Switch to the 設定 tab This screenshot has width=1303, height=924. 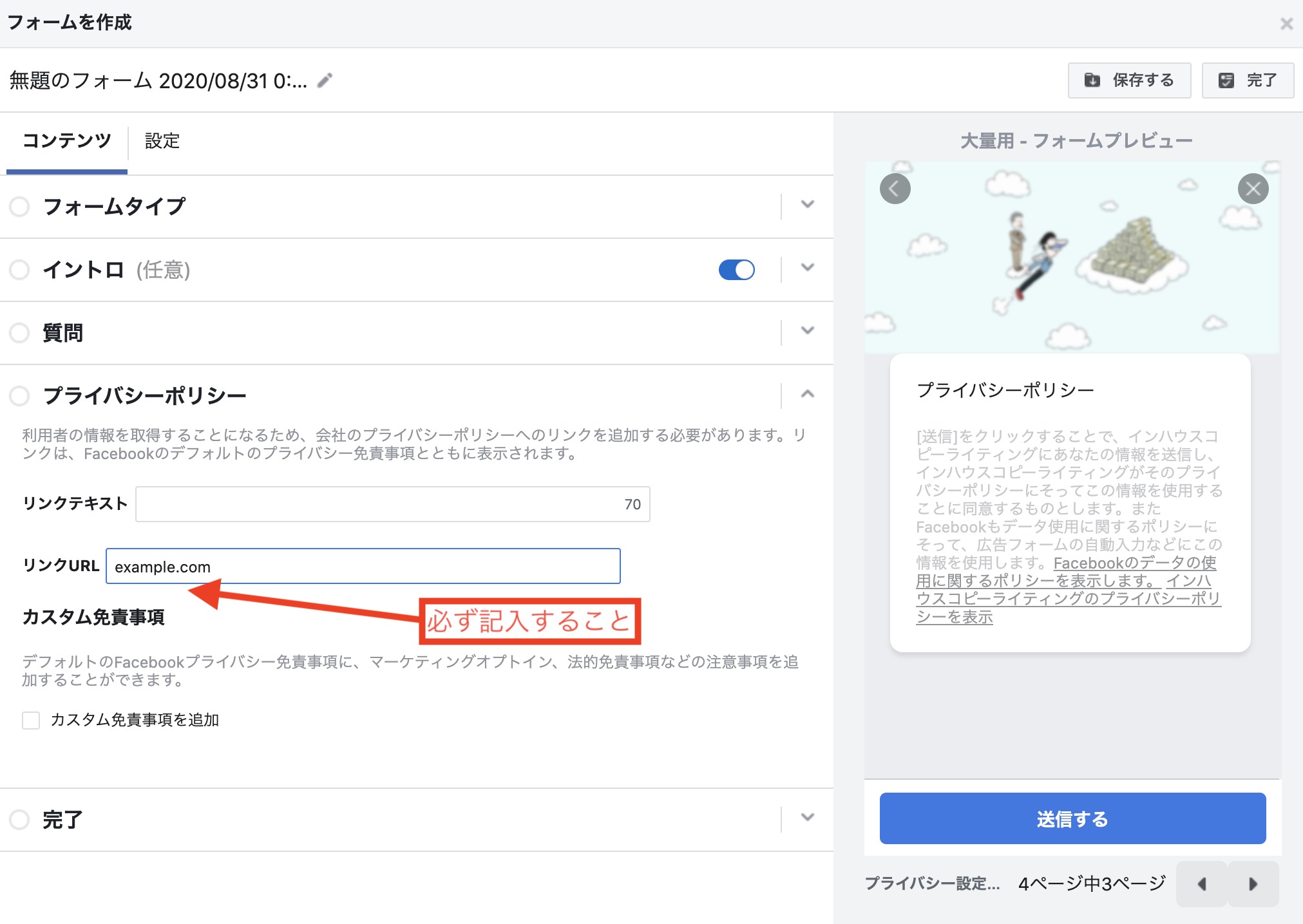[x=162, y=141]
